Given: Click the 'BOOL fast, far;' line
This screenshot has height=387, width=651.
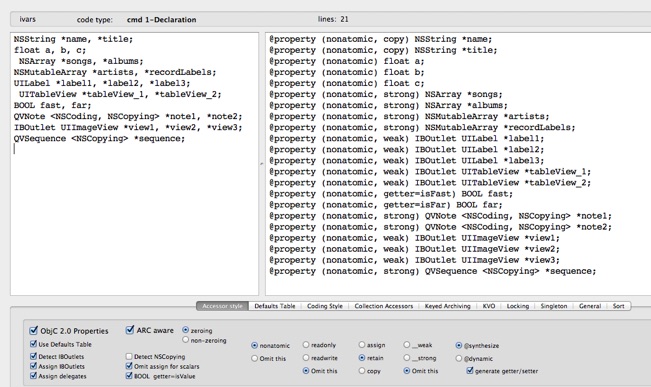Looking at the screenshot, I should (52, 105).
